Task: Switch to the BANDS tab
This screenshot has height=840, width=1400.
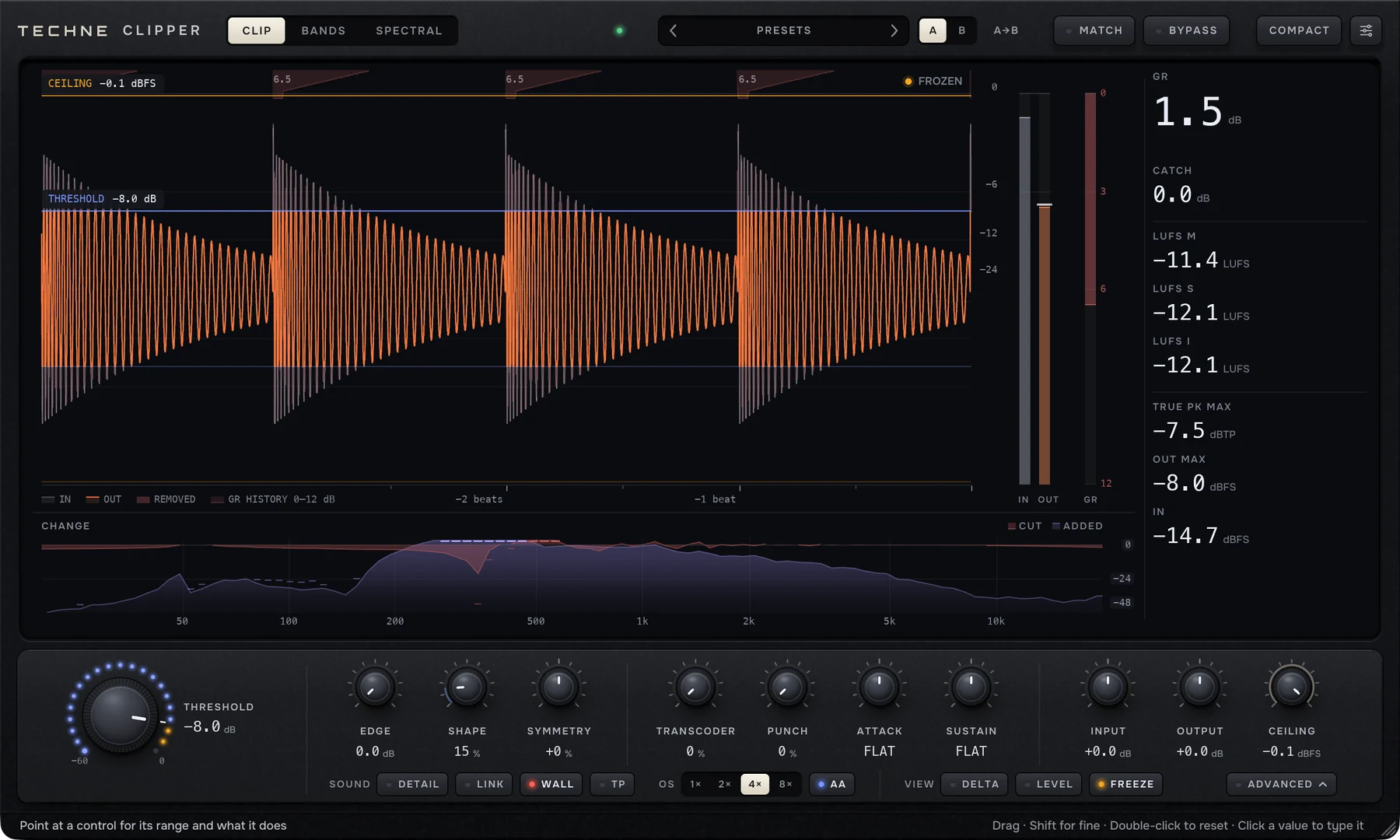Action: click(x=324, y=30)
